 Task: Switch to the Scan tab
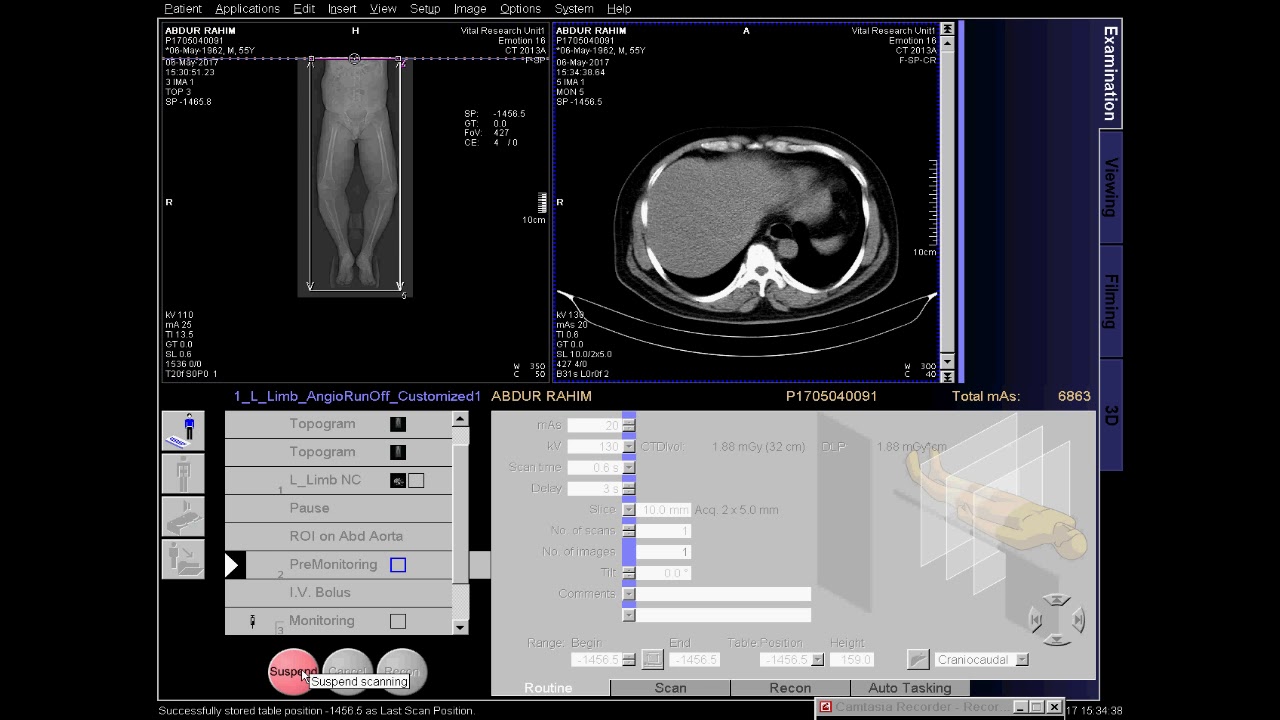(670, 688)
